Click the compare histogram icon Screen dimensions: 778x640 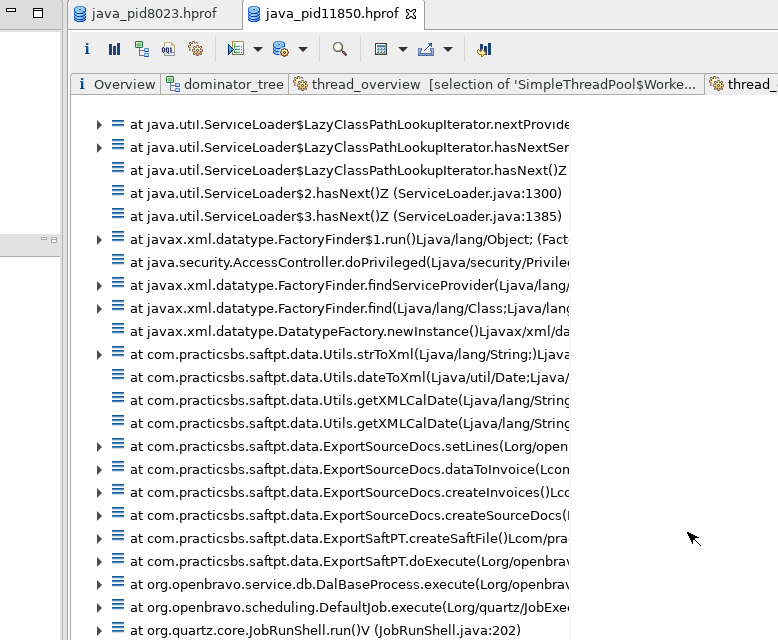point(485,49)
